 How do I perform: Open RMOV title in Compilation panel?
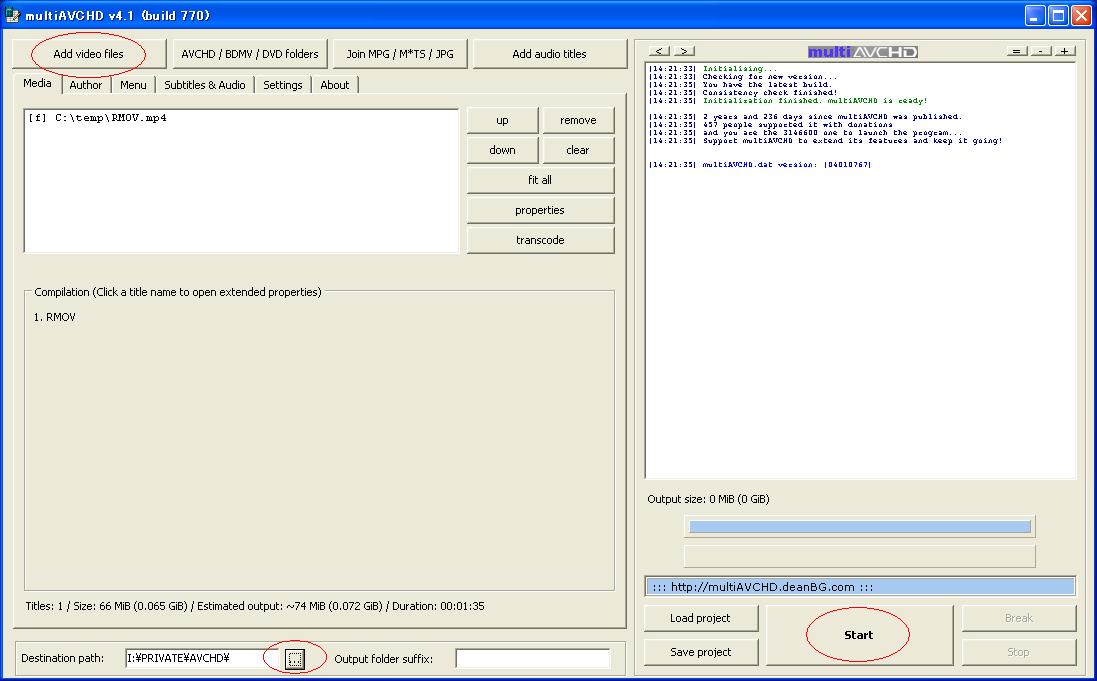[60, 317]
